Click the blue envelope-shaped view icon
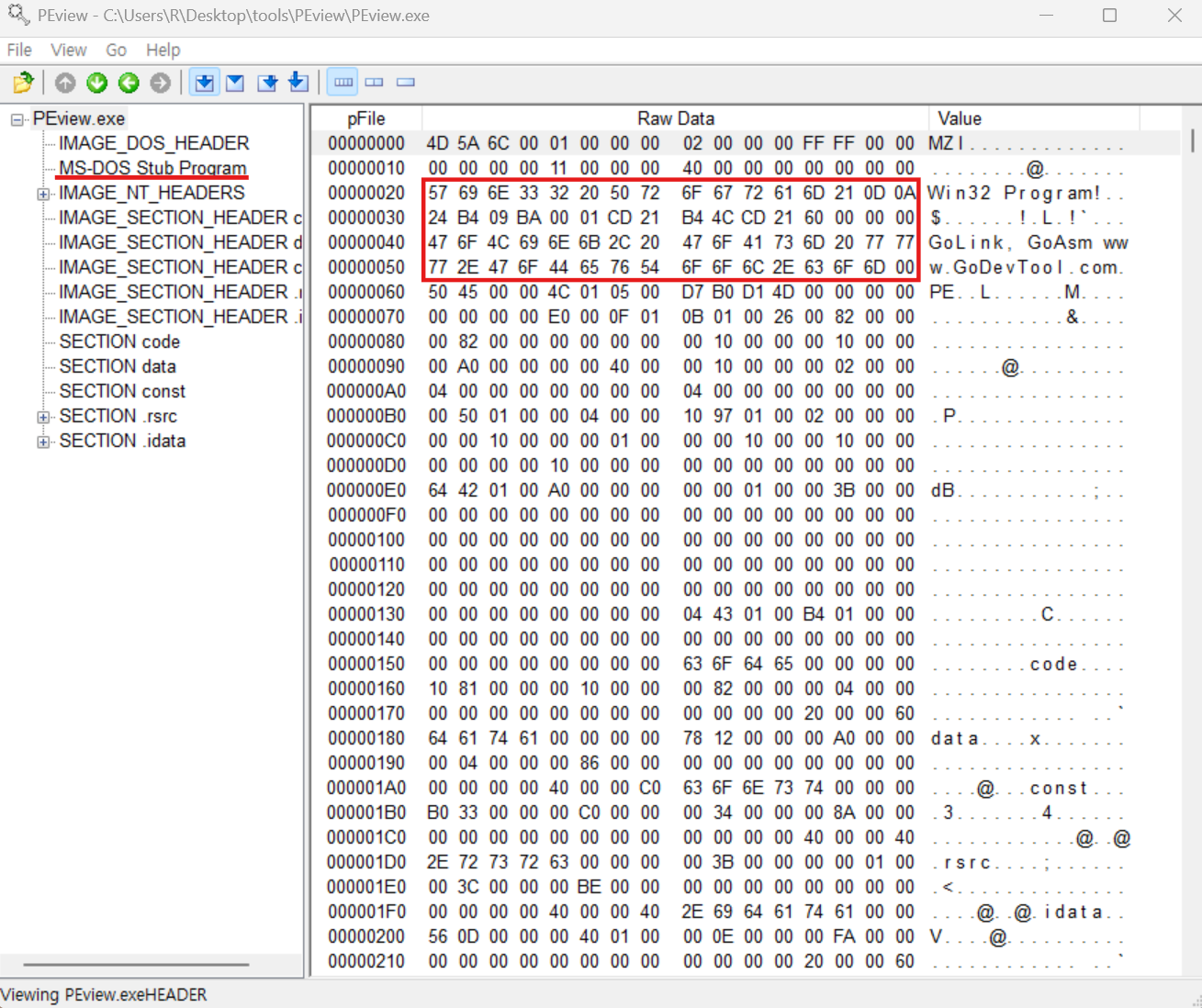 (x=235, y=83)
